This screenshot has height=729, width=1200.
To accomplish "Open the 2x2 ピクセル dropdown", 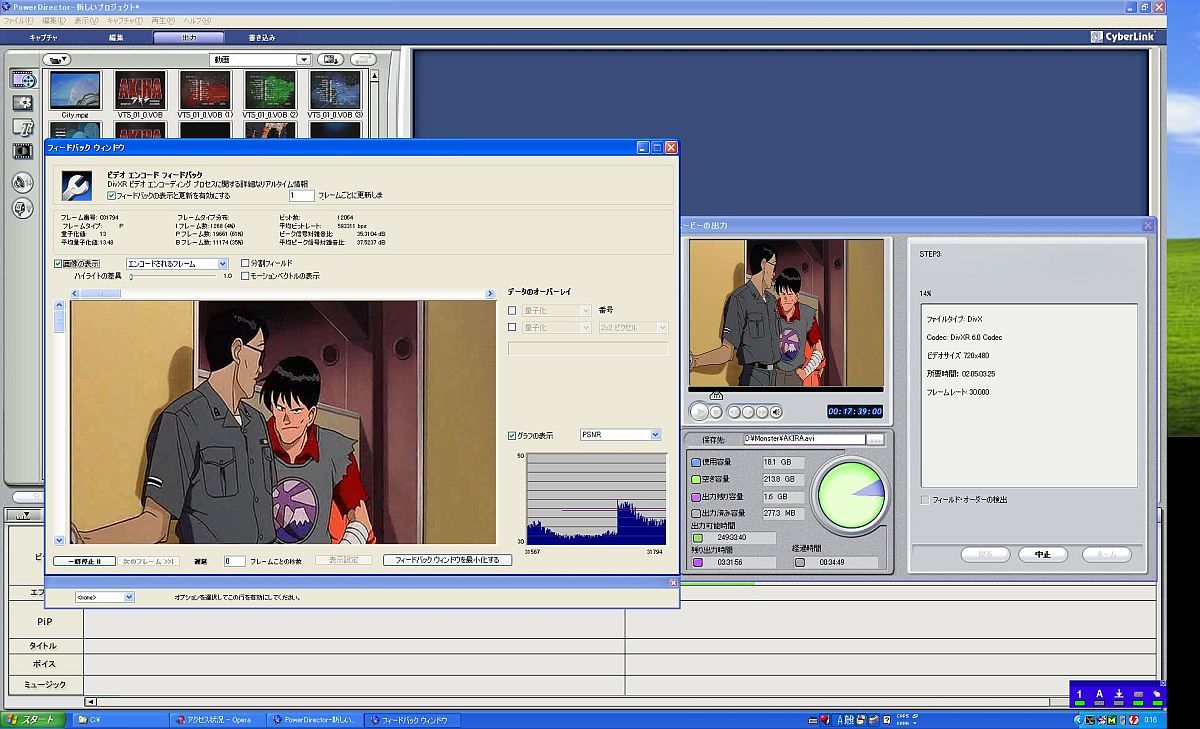I will tap(633, 327).
